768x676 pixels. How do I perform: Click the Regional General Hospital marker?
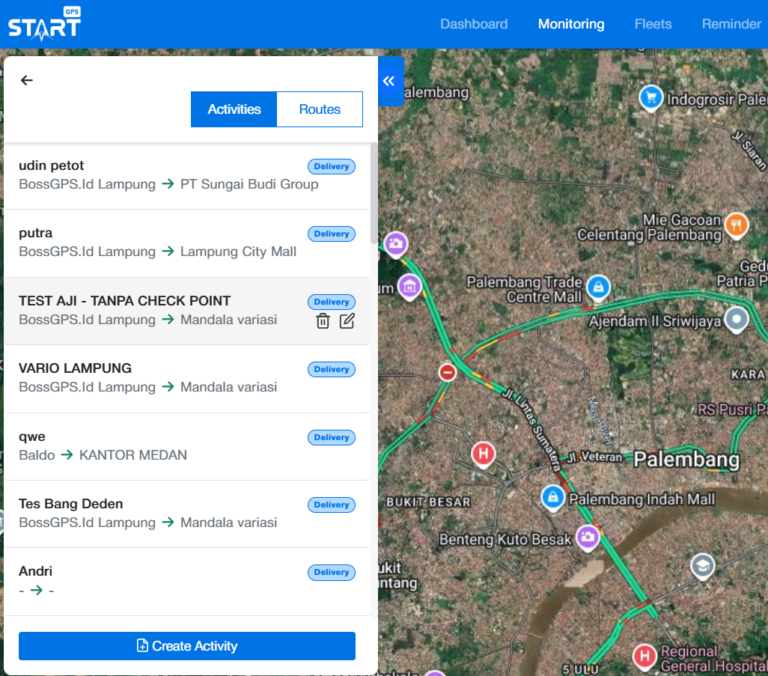645,656
